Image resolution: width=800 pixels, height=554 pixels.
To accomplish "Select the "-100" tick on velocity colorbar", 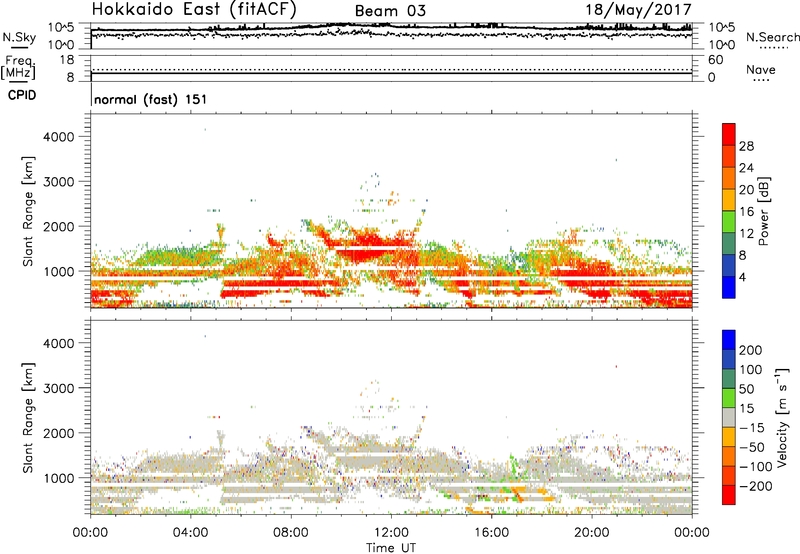I will [756, 467].
